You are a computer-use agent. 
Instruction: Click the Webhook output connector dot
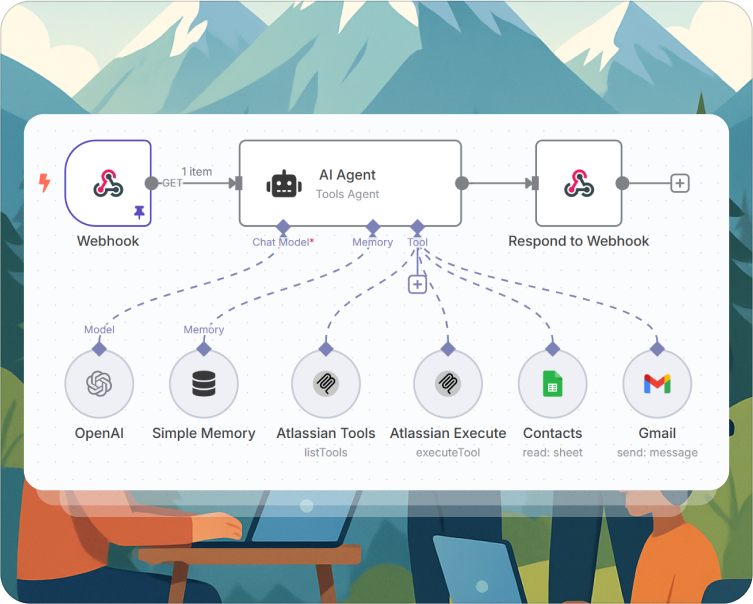[152, 183]
